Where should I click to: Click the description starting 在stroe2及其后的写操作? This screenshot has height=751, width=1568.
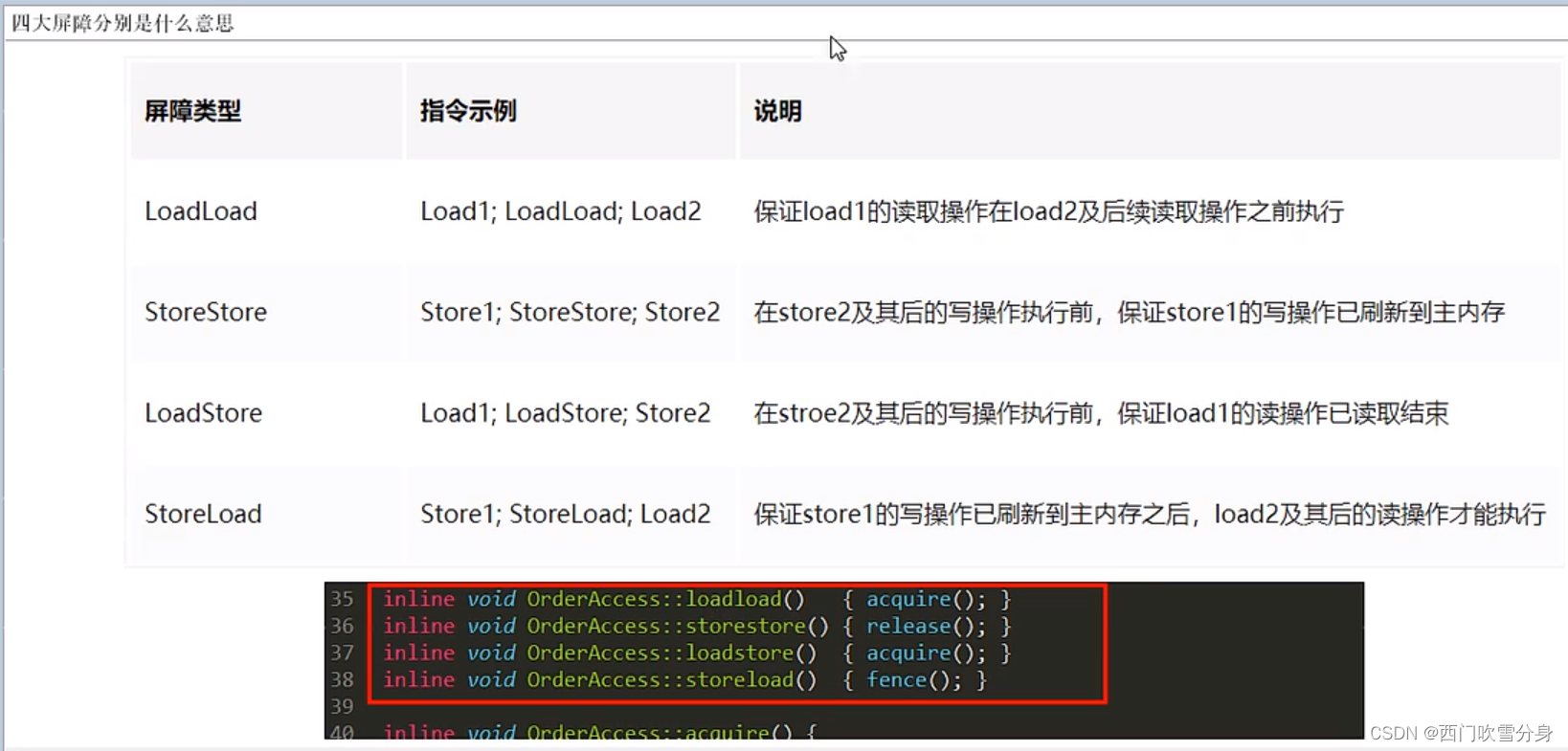(1101, 413)
